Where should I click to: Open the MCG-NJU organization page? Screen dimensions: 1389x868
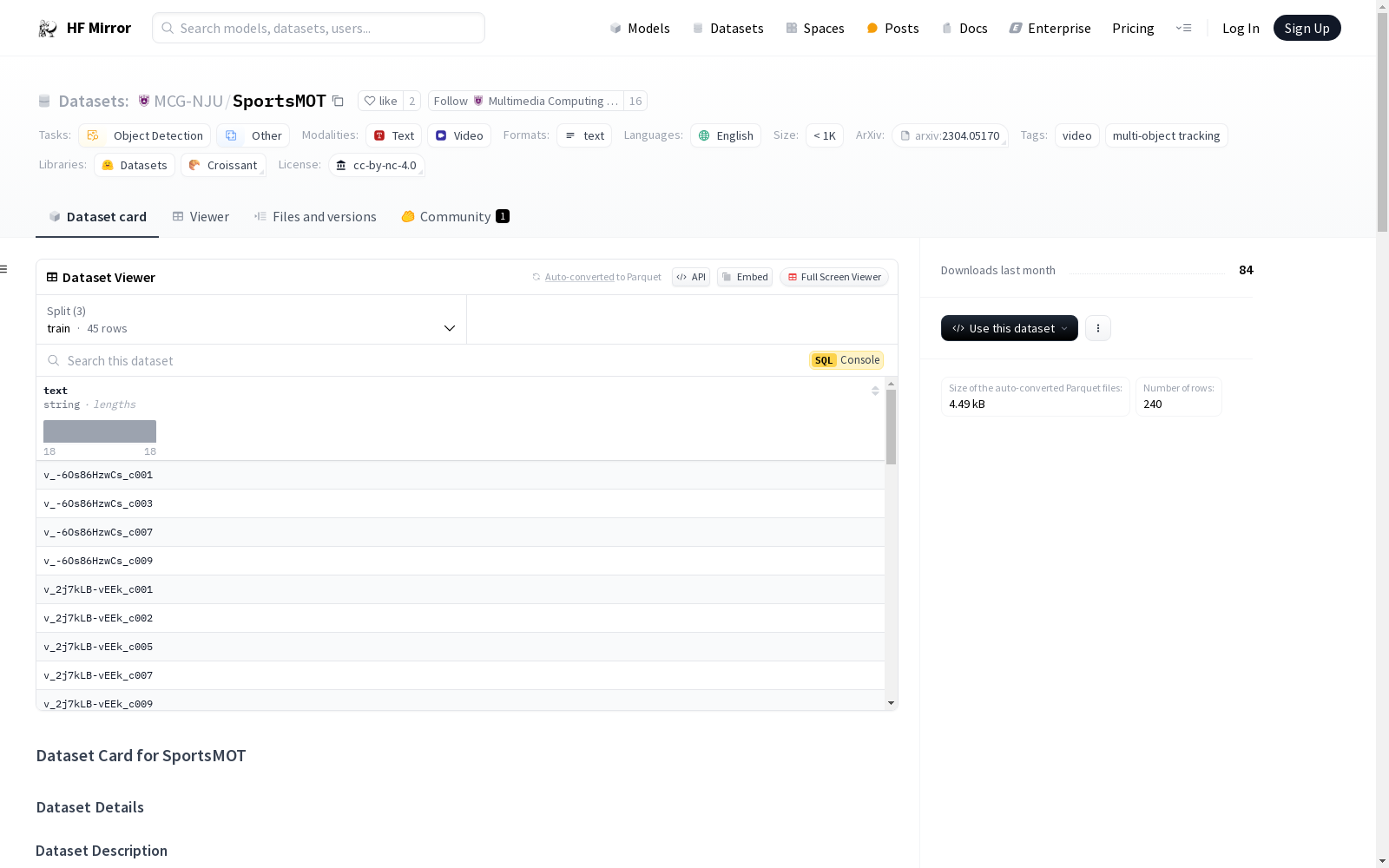point(188,102)
